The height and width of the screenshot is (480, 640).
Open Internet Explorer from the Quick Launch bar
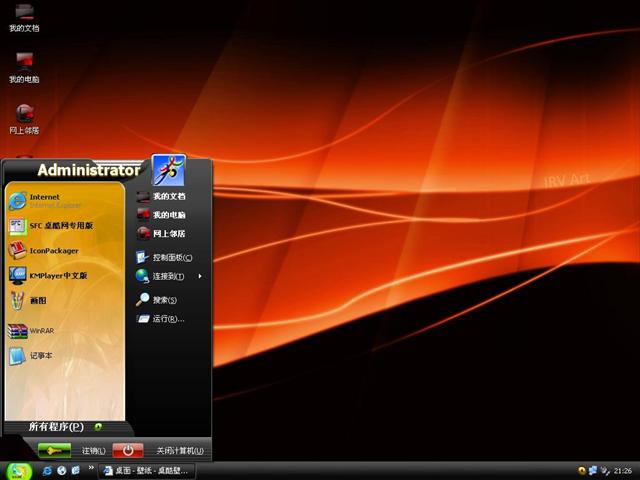click(x=47, y=471)
